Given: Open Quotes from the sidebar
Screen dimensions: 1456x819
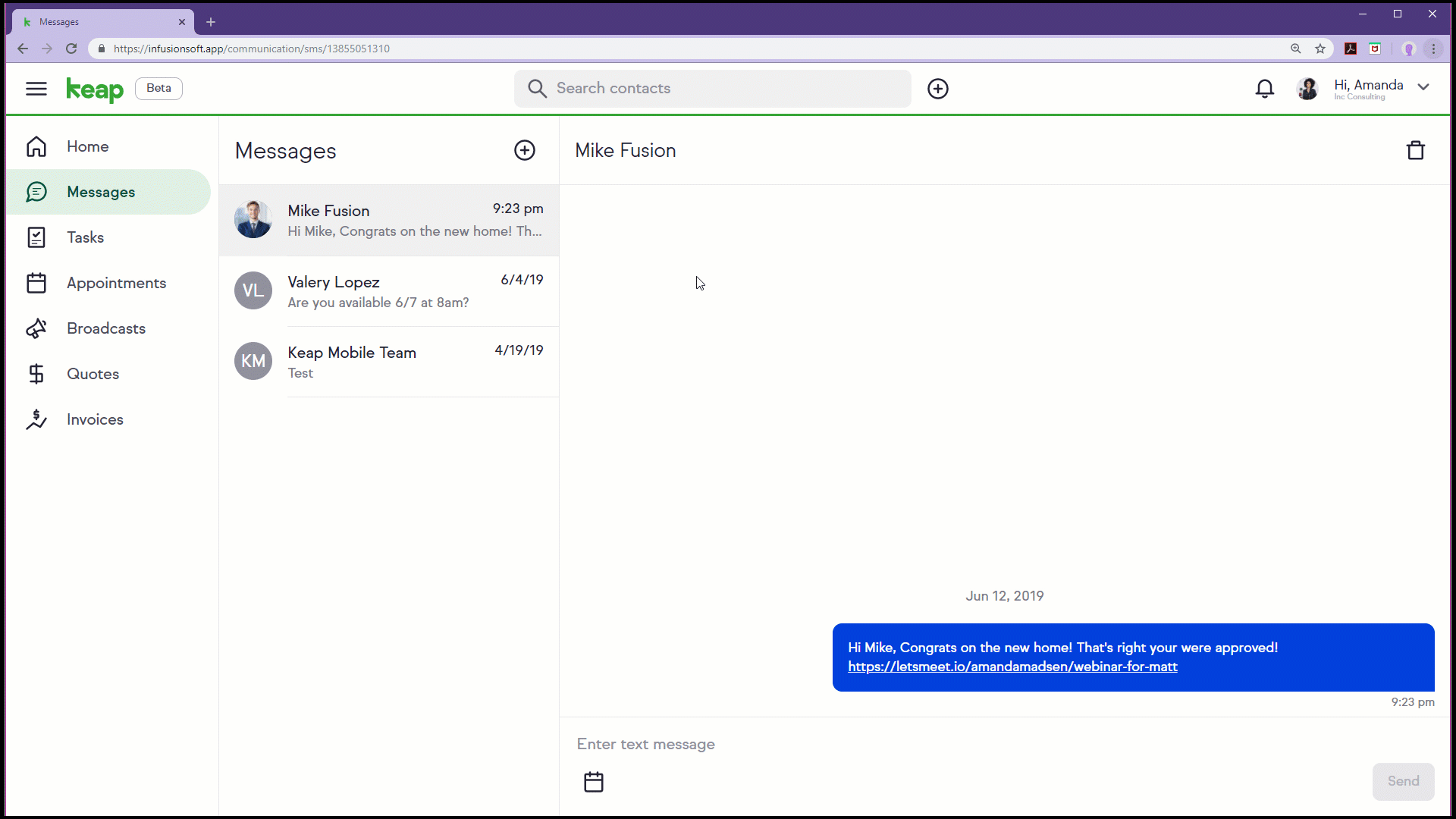Looking at the screenshot, I should pos(93,374).
